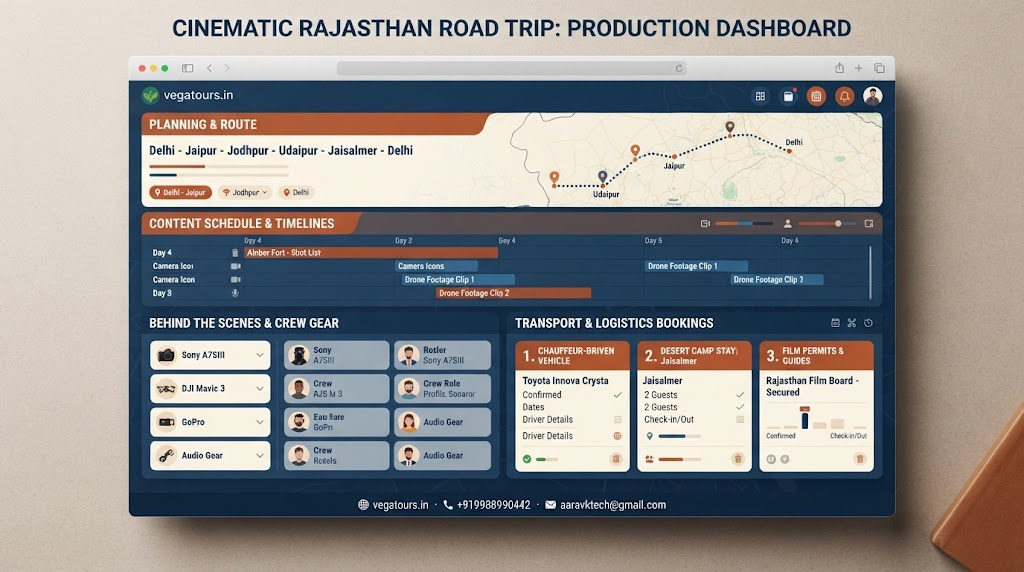Image resolution: width=1024 pixels, height=572 pixels.
Task: Select the Delhi - Jaipur route chip
Action: coord(180,193)
